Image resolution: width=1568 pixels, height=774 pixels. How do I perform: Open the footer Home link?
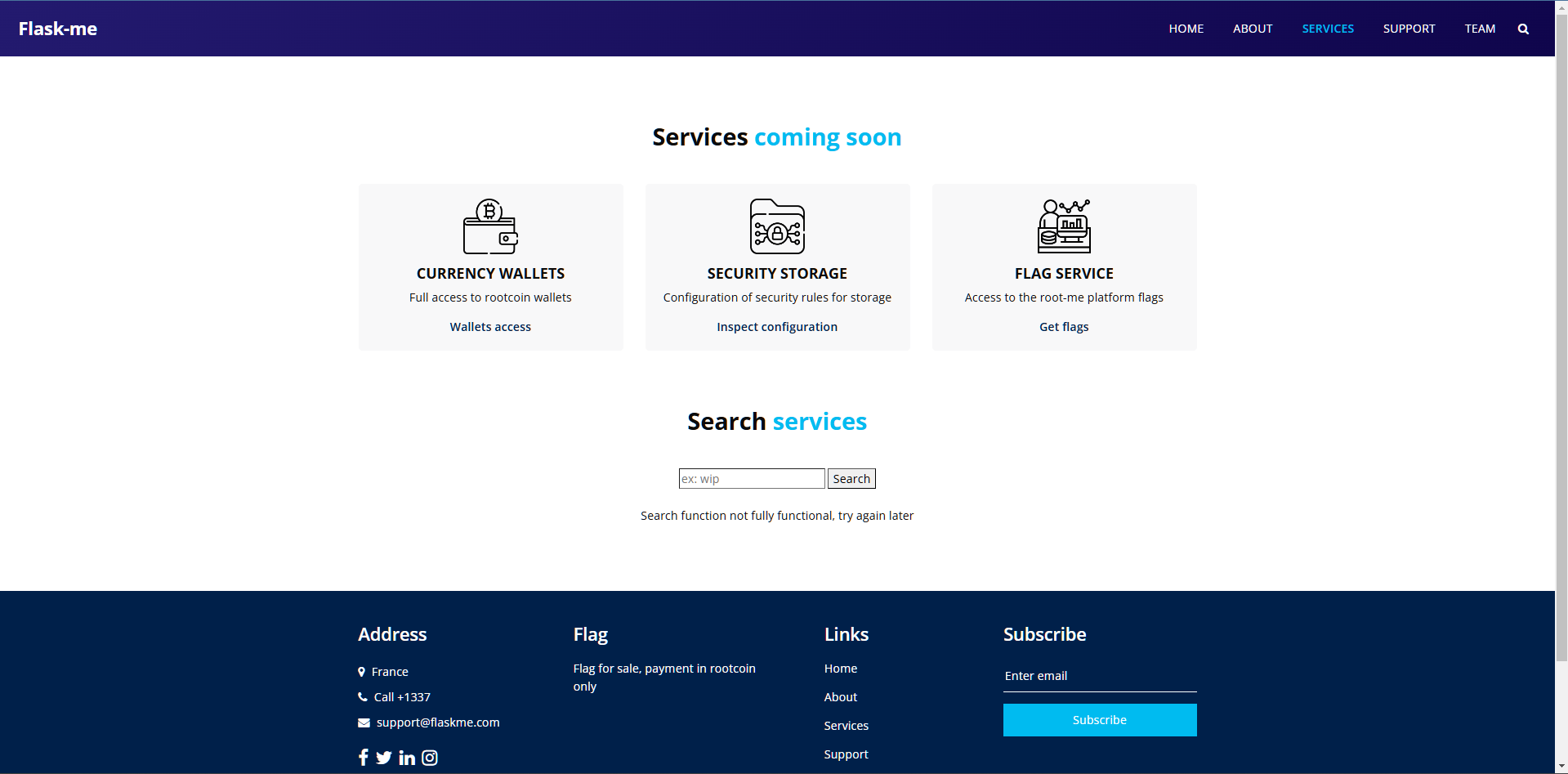pos(841,669)
